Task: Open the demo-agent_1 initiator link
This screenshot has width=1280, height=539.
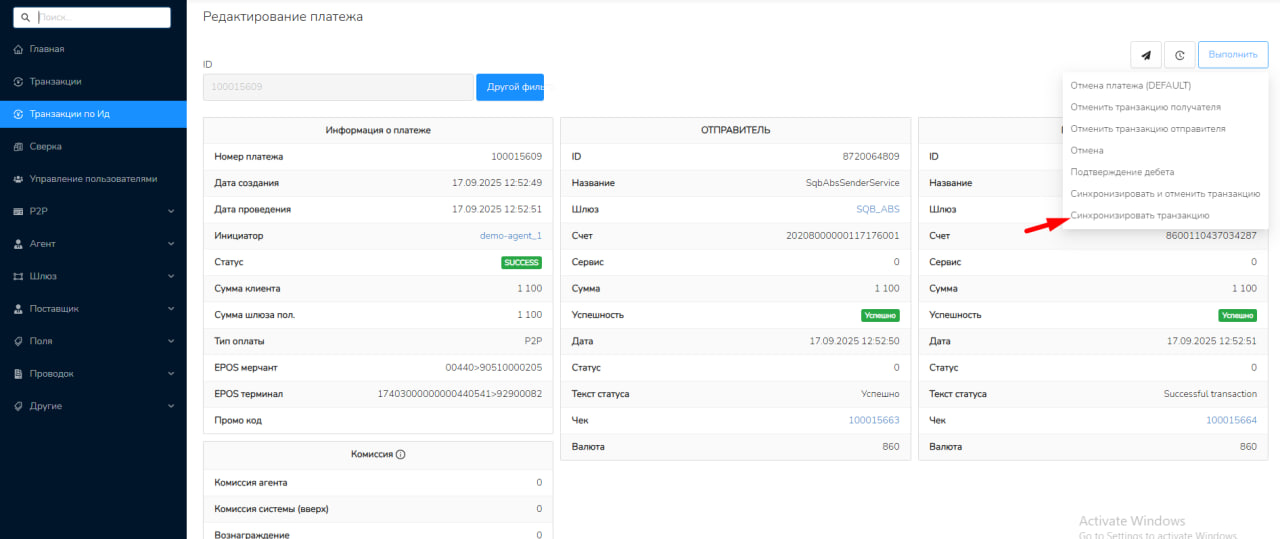Action: pos(510,236)
